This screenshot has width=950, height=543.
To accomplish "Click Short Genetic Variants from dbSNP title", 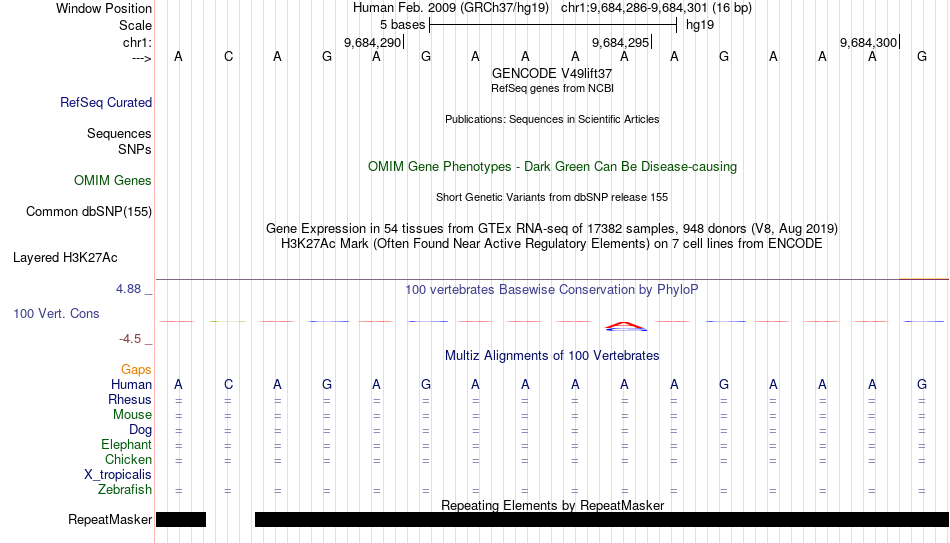I will tap(552, 198).
